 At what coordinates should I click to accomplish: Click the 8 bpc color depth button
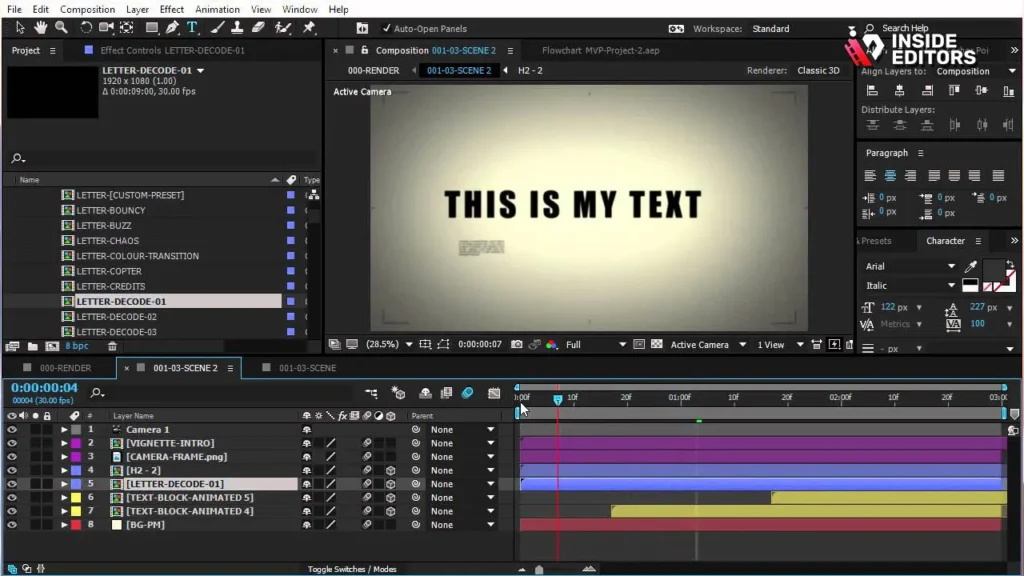[76, 346]
